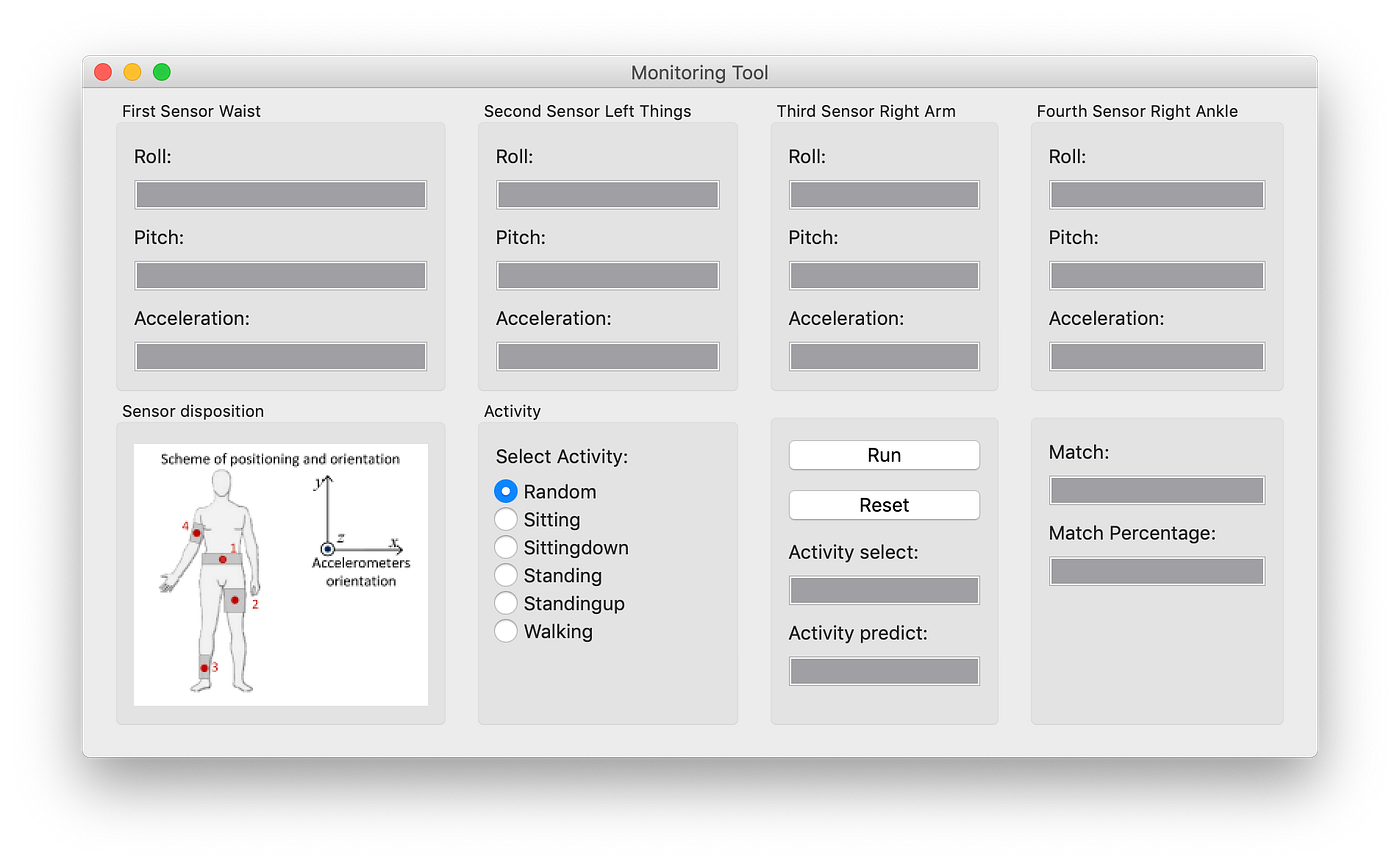Select the Sittingdown radio button
1400x866 pixels.
click(x=506, y=547)
